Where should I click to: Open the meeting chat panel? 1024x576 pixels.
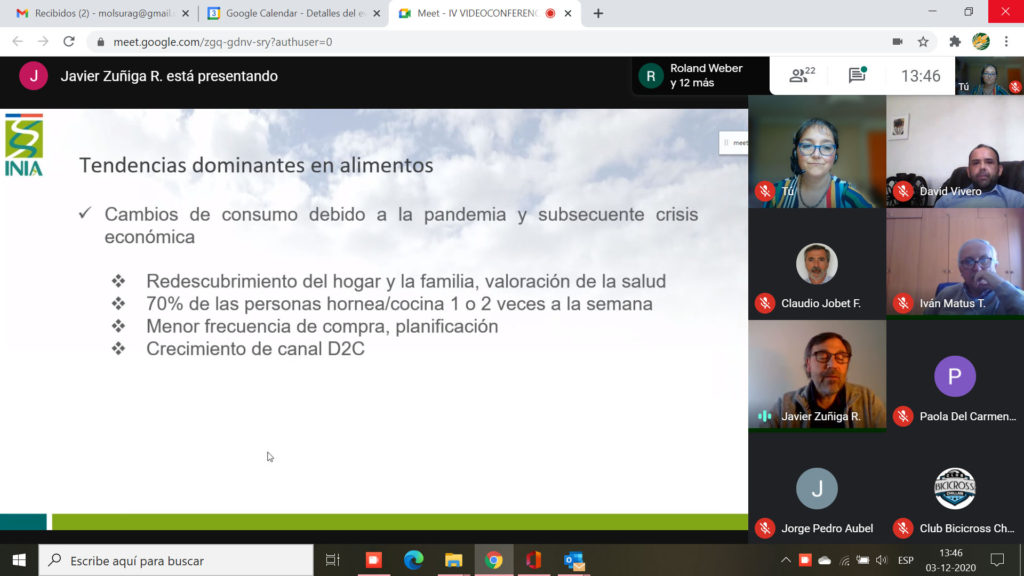[857, 75]
